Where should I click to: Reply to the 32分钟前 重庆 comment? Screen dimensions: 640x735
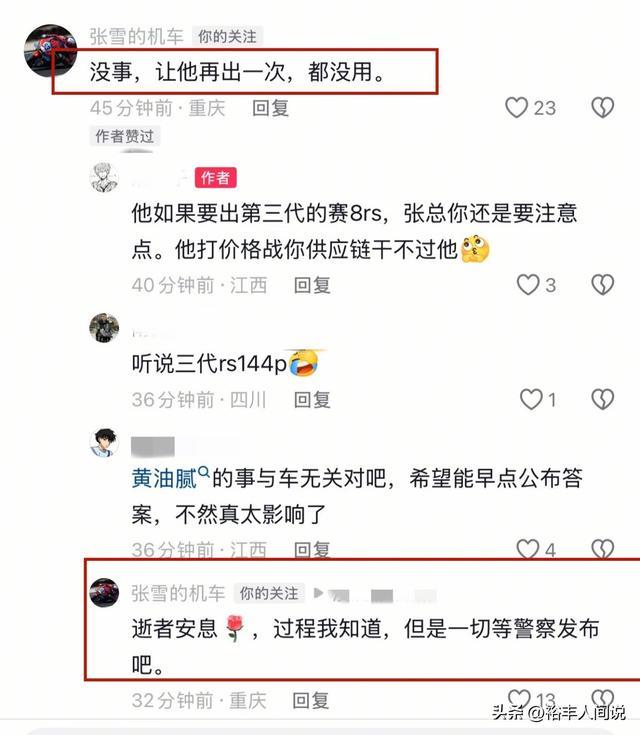[310, 701]
